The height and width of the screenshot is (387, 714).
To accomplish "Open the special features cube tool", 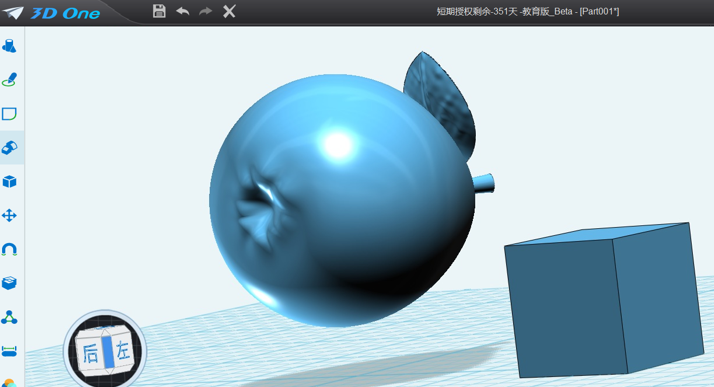I will 10,182.
